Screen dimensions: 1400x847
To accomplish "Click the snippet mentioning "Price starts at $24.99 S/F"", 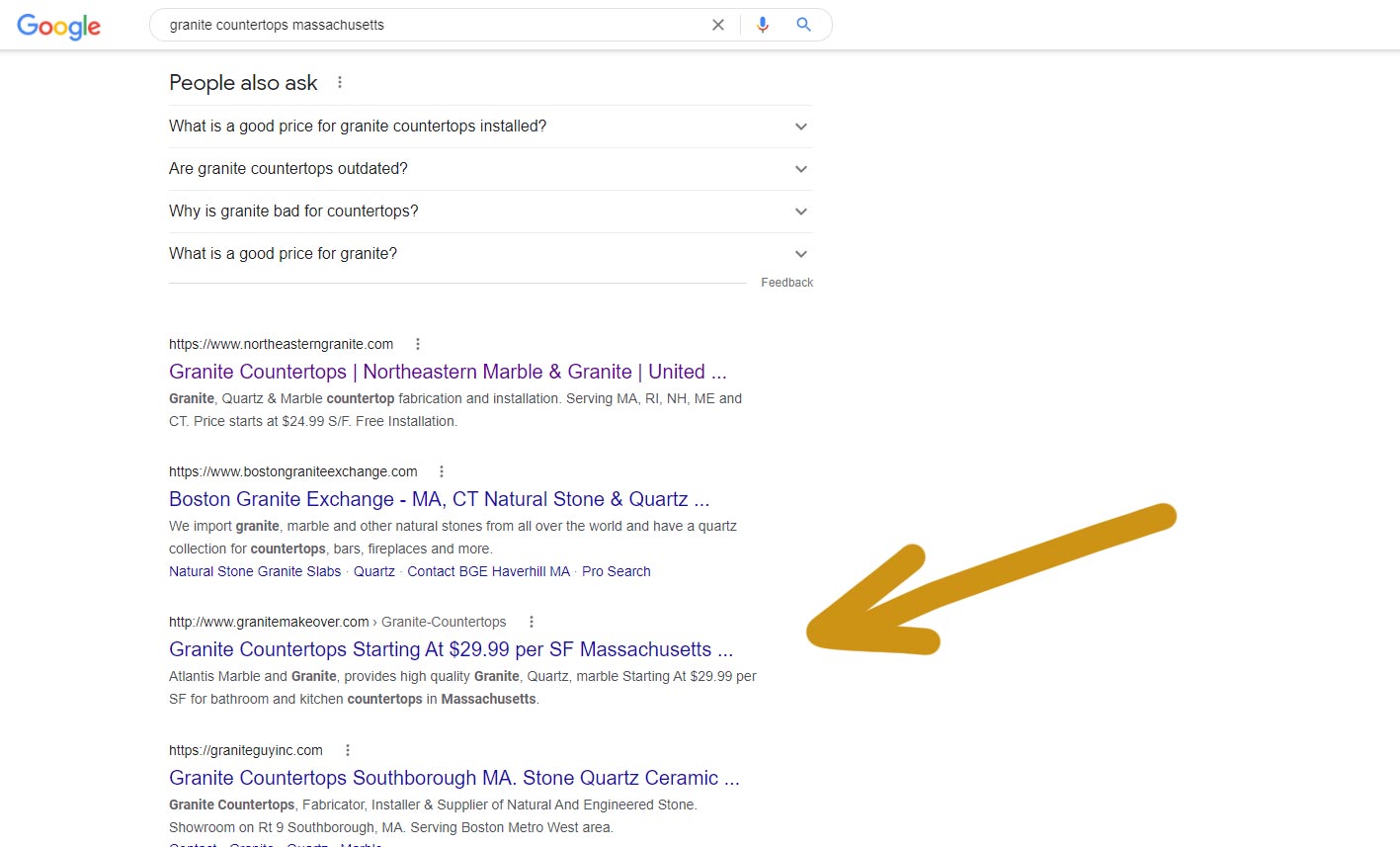I will 455,410.
